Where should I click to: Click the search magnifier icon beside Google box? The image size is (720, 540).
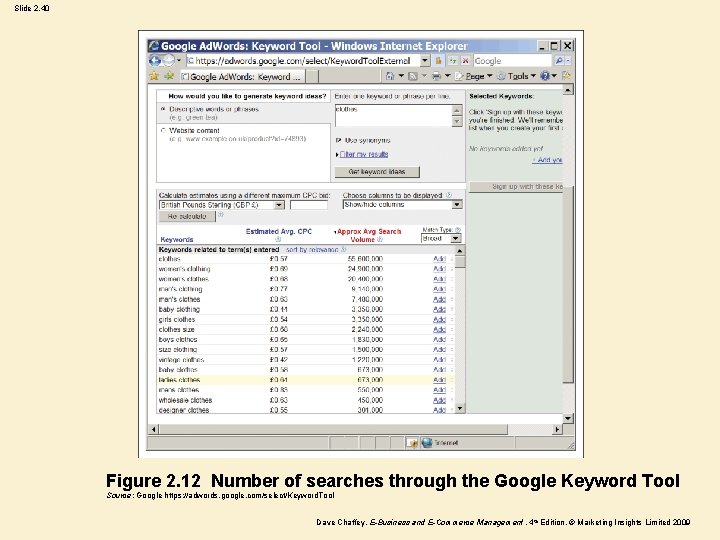[559, 61]
